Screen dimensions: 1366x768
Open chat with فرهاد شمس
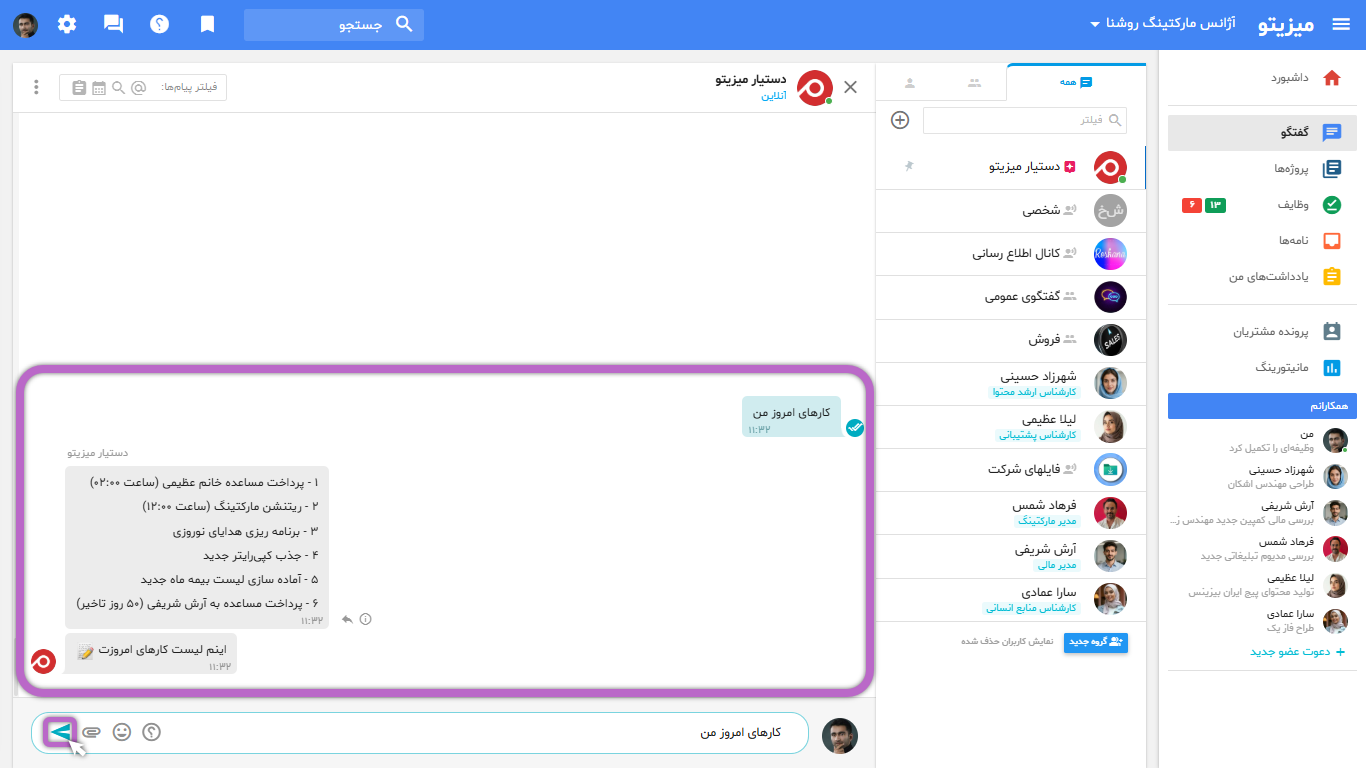[1010, 512]
